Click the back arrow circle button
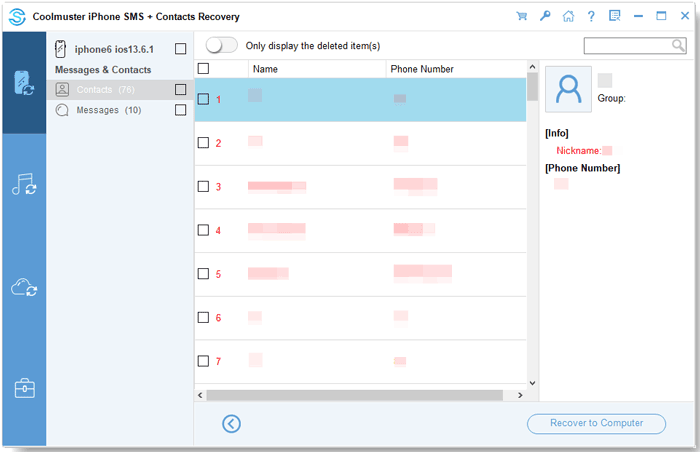700x452 pixels. pyautogui.click(x=231, y=423)
